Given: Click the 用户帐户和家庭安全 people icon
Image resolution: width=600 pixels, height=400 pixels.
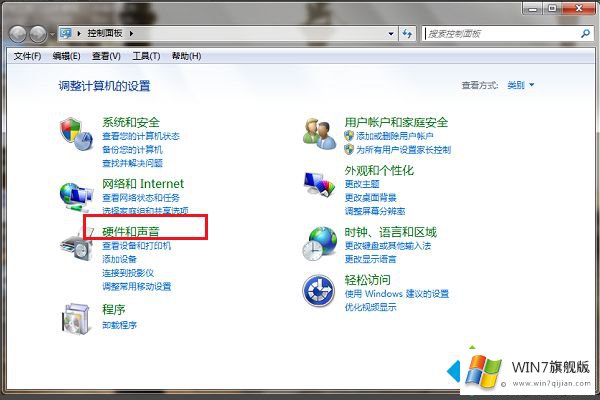Looking at the screenshot, I should click(x=319, y=132).
